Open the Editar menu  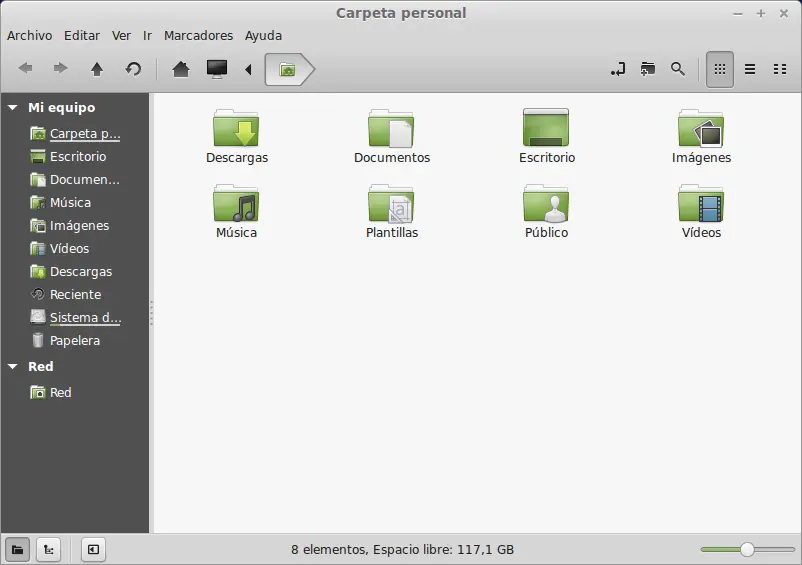point(82,35)
